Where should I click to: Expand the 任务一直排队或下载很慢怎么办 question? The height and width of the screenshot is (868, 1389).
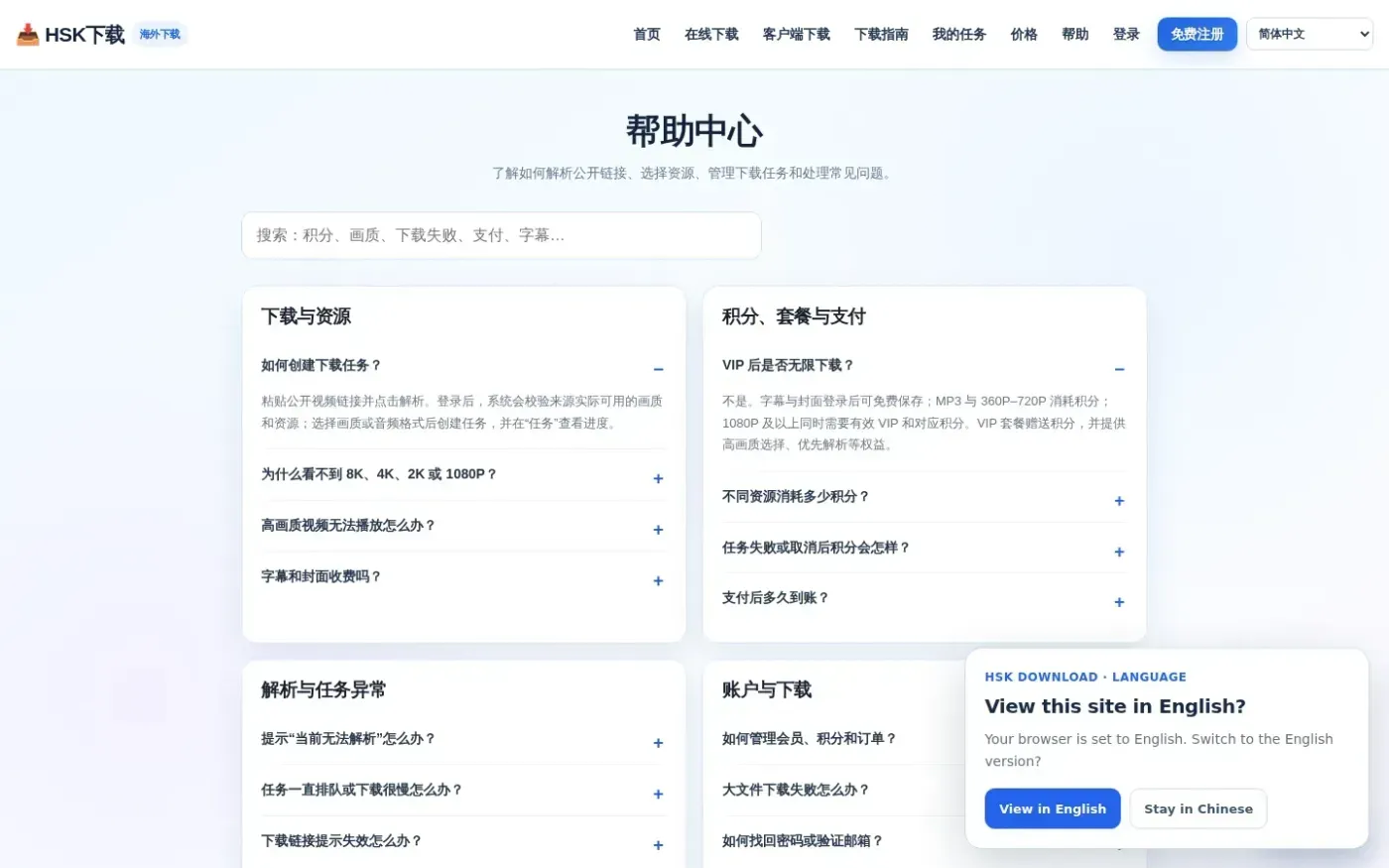click(x=463, y=791)
